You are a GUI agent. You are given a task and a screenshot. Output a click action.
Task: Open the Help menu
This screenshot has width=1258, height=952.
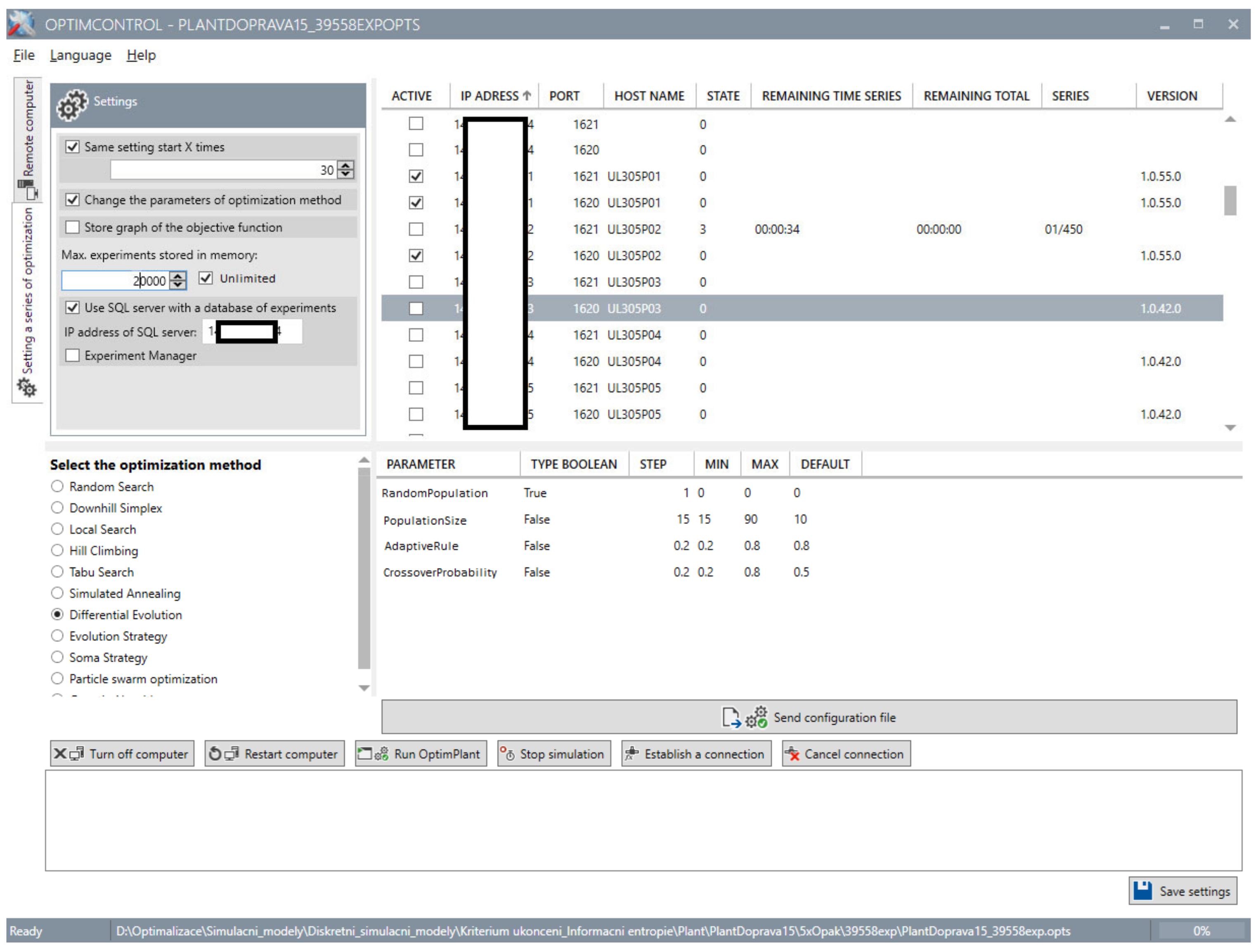coord(140,55)
